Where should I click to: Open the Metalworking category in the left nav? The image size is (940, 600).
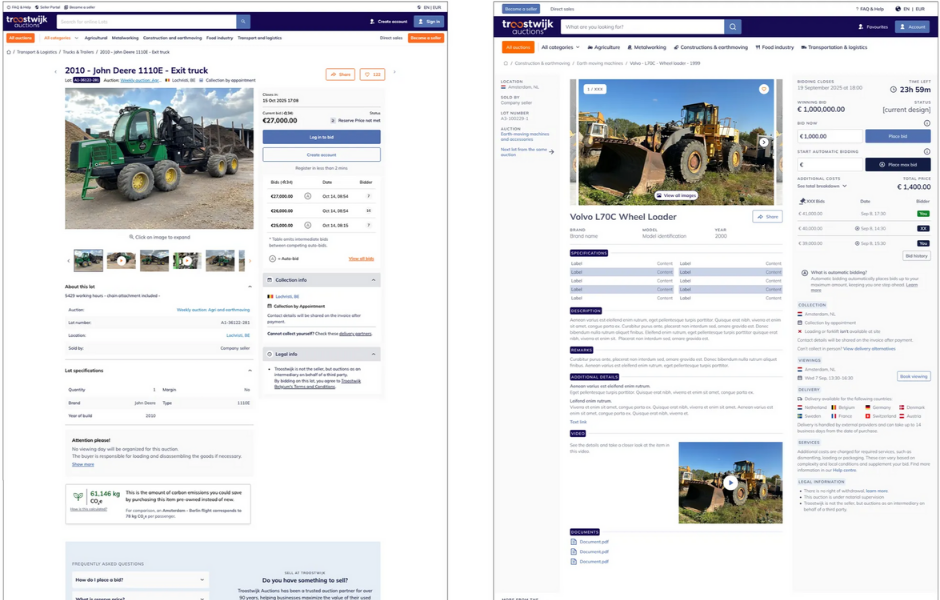click(125, 37)
